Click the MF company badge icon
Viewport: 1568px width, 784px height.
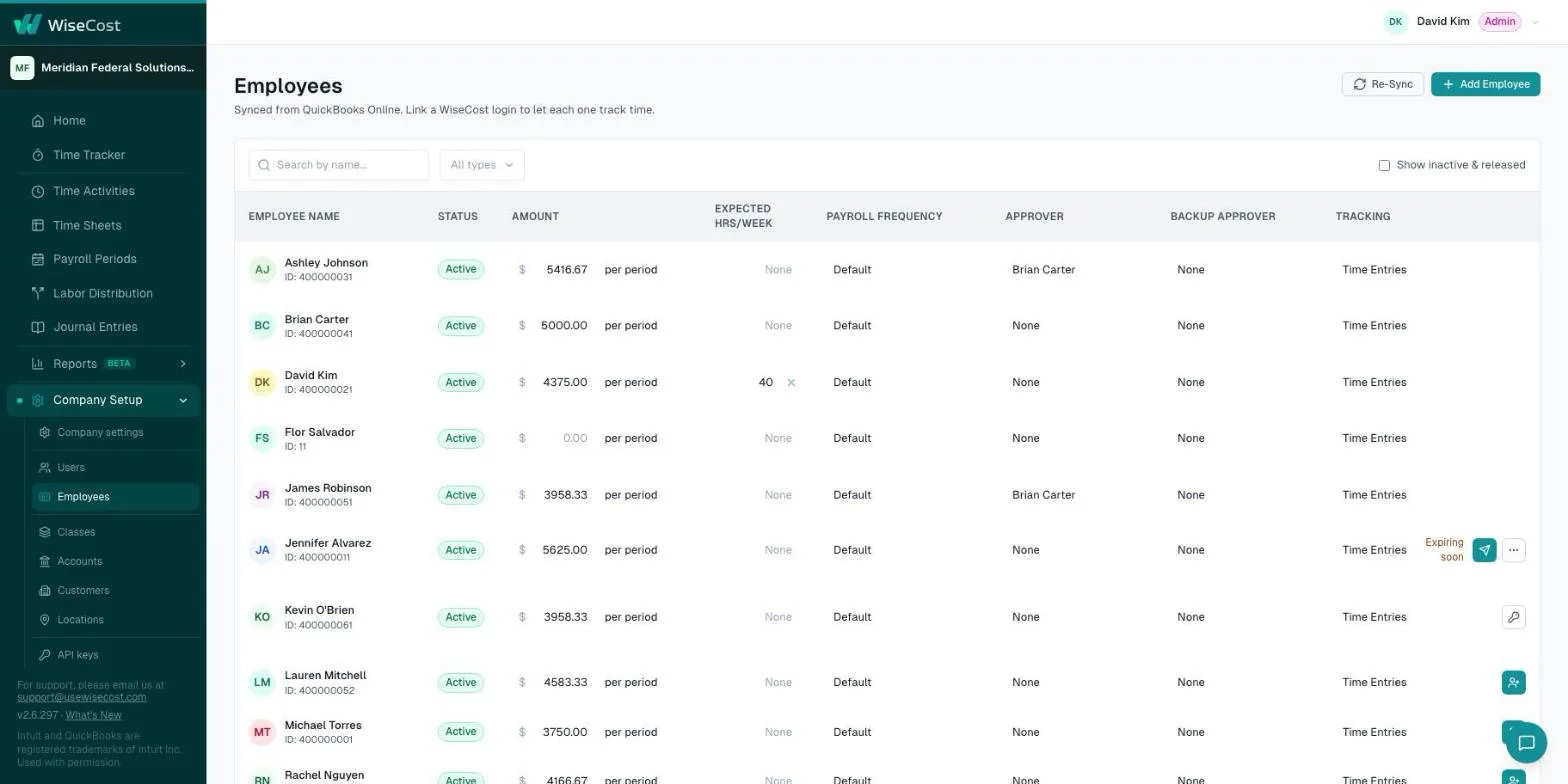pyautogui.click(x=22, y=68)
